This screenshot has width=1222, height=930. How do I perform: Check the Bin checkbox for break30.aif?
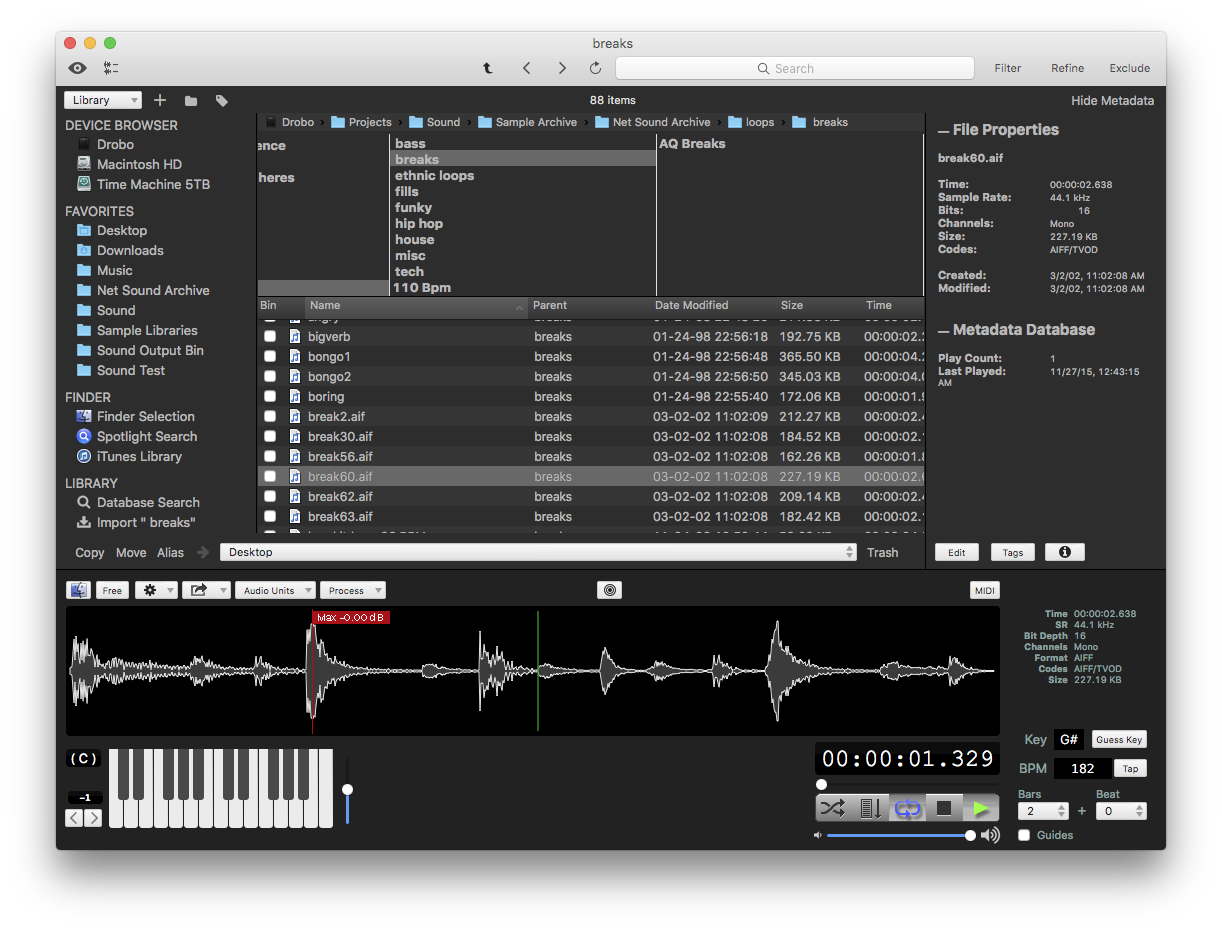click(x=270, y=437)
